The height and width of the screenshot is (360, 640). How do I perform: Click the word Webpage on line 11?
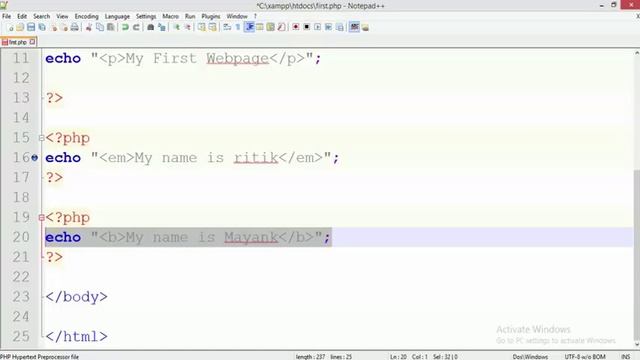pos(237,58)
